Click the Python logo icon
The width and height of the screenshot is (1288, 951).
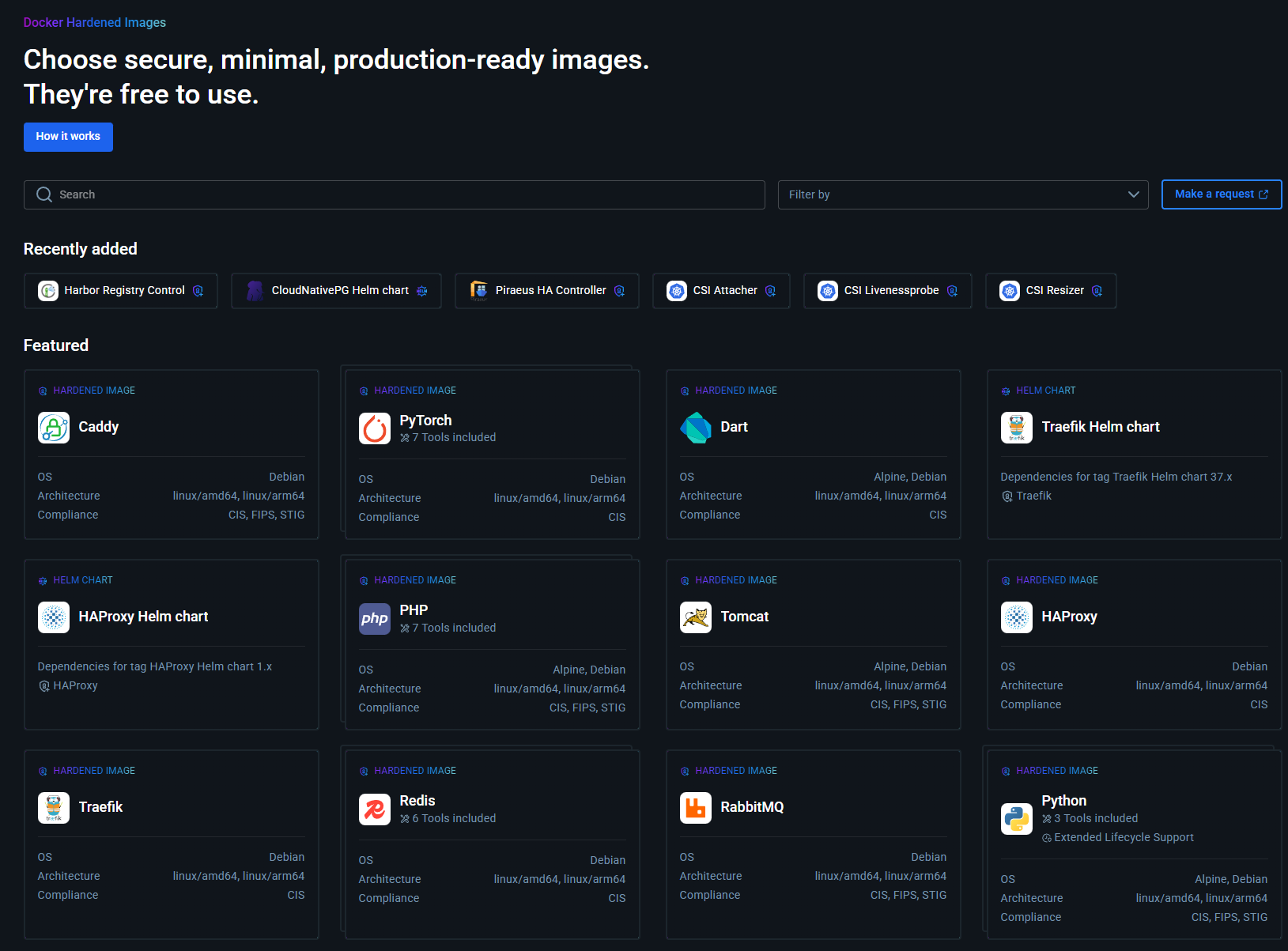click(1017, 819)
